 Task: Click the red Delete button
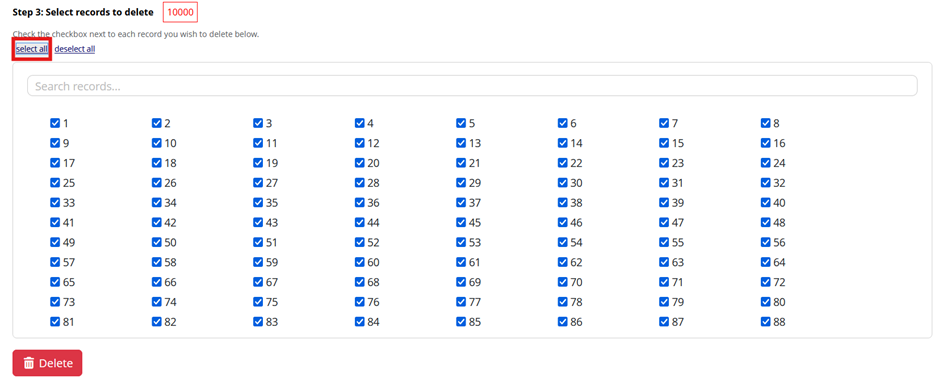point(47,363)
